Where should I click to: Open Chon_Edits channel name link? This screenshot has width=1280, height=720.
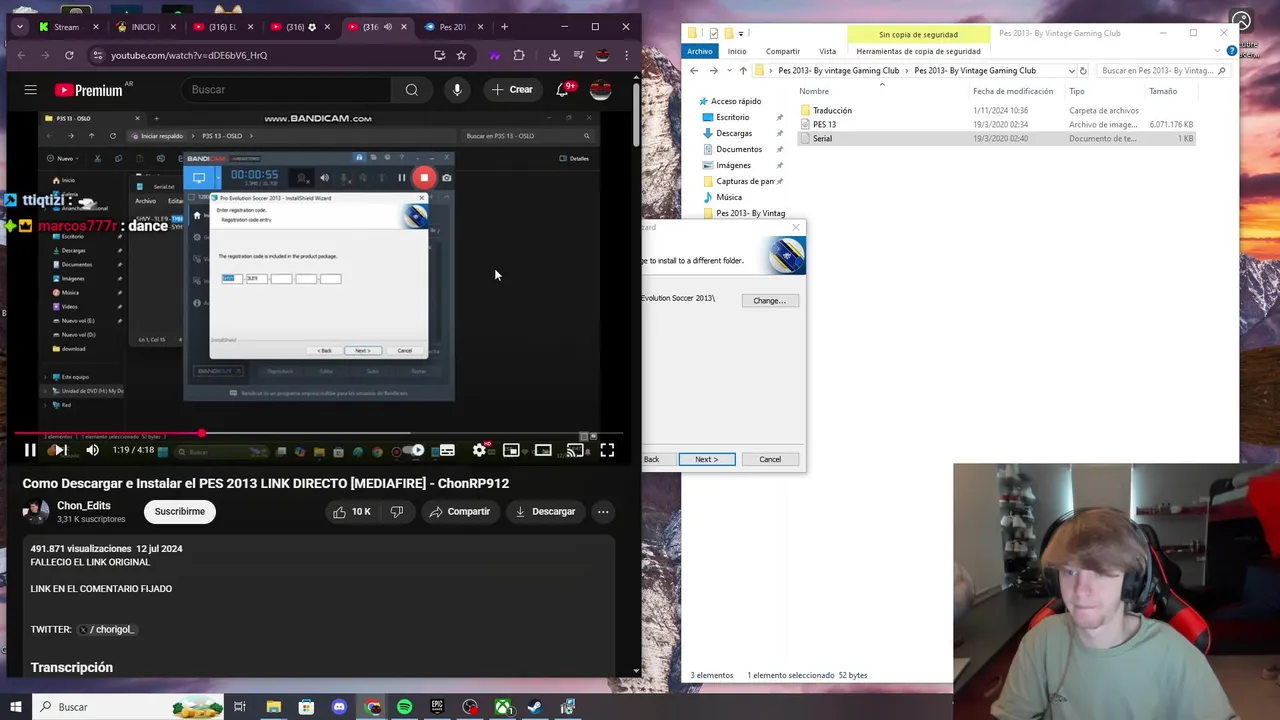coord(84,506)
